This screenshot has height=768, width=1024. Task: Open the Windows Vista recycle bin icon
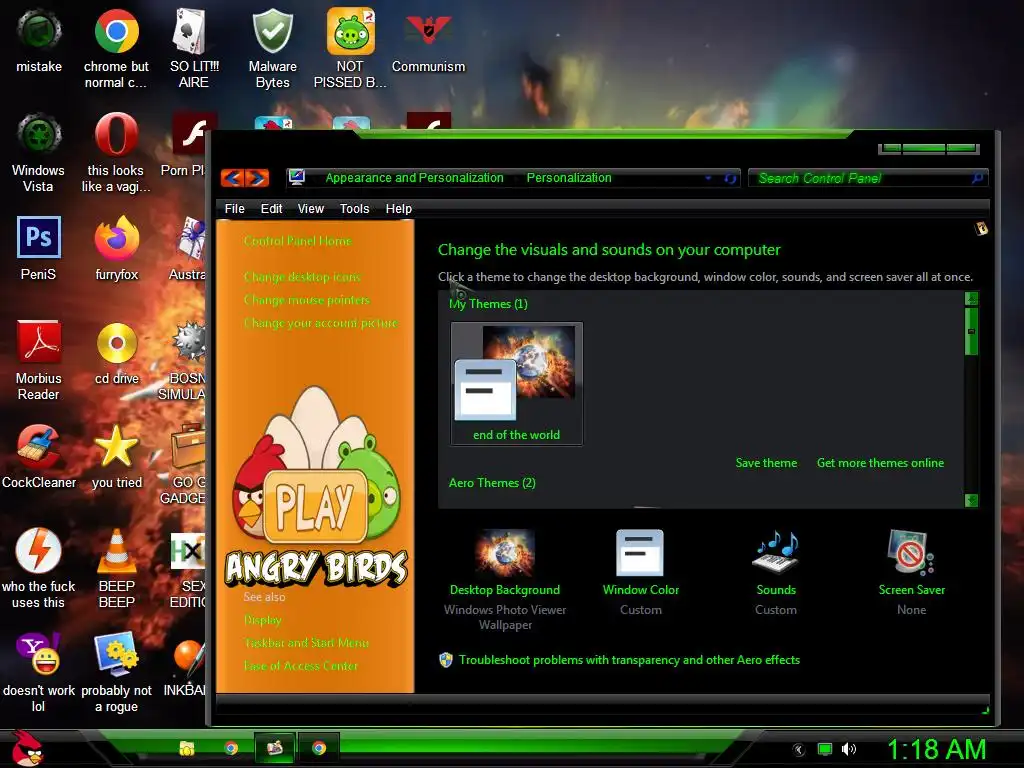39,153
